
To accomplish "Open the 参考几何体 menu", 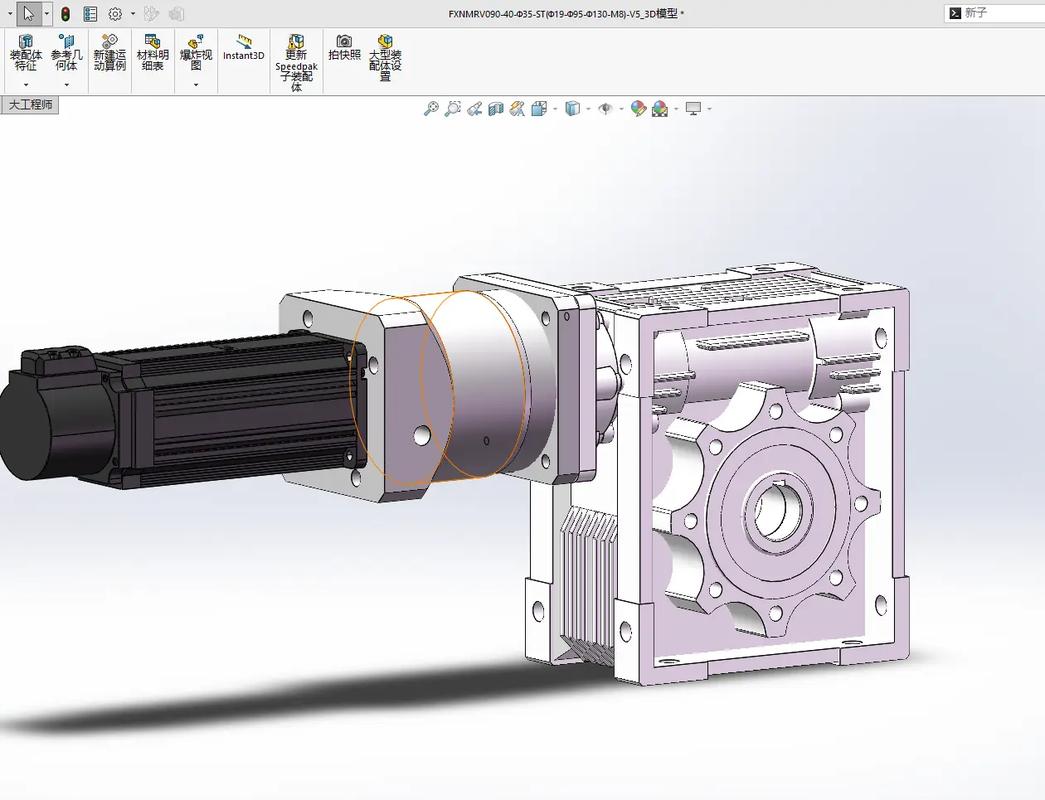I will [67, 54].
